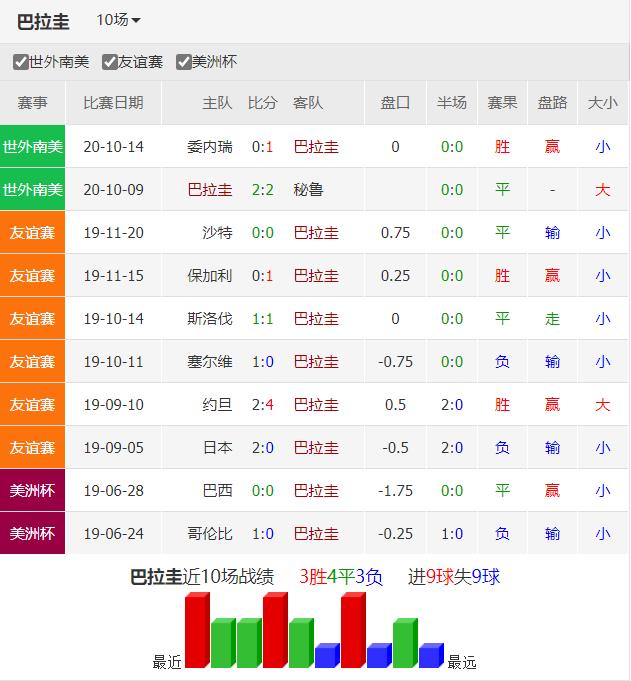Click the 大小 column header
This screenshot has width=631, height=681.
pyautogui.click(x=602, y=103)
